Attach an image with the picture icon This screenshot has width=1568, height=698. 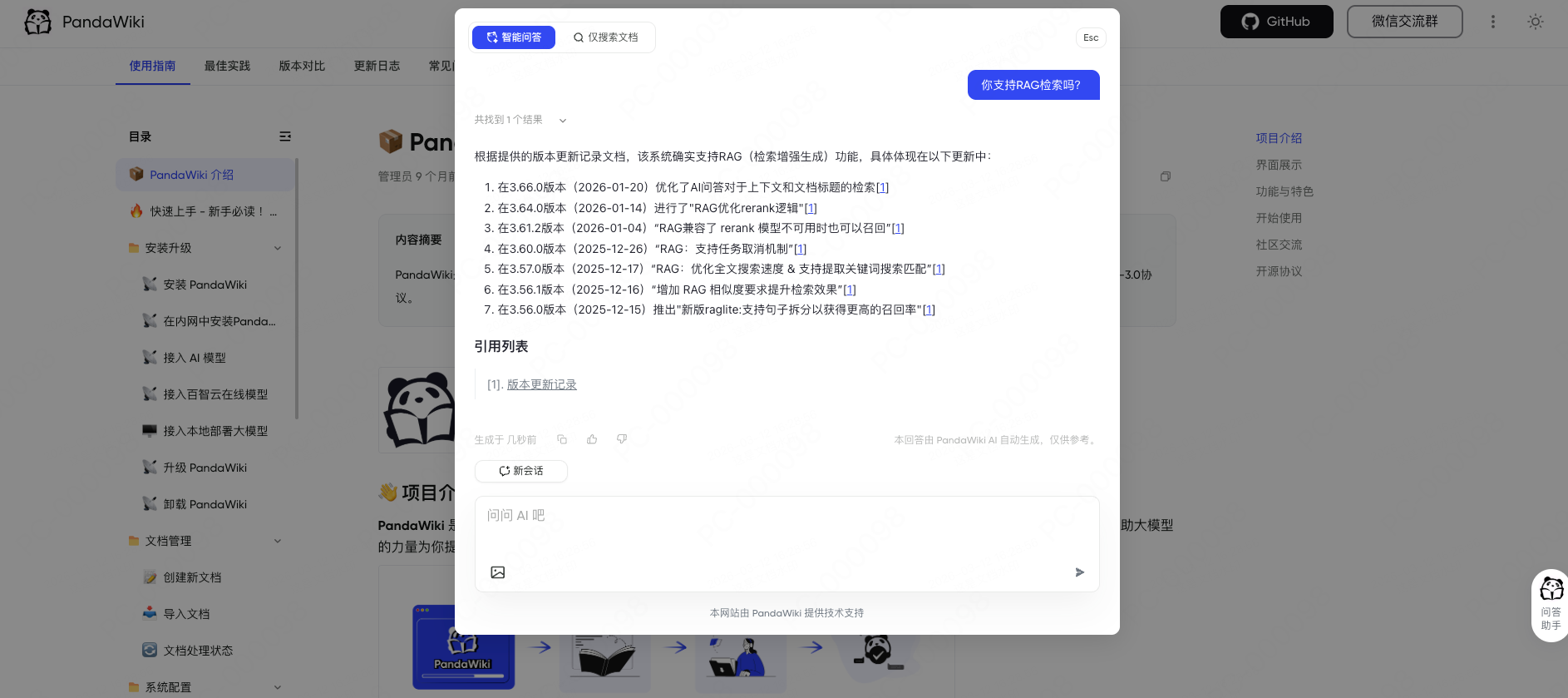point(498,572)
